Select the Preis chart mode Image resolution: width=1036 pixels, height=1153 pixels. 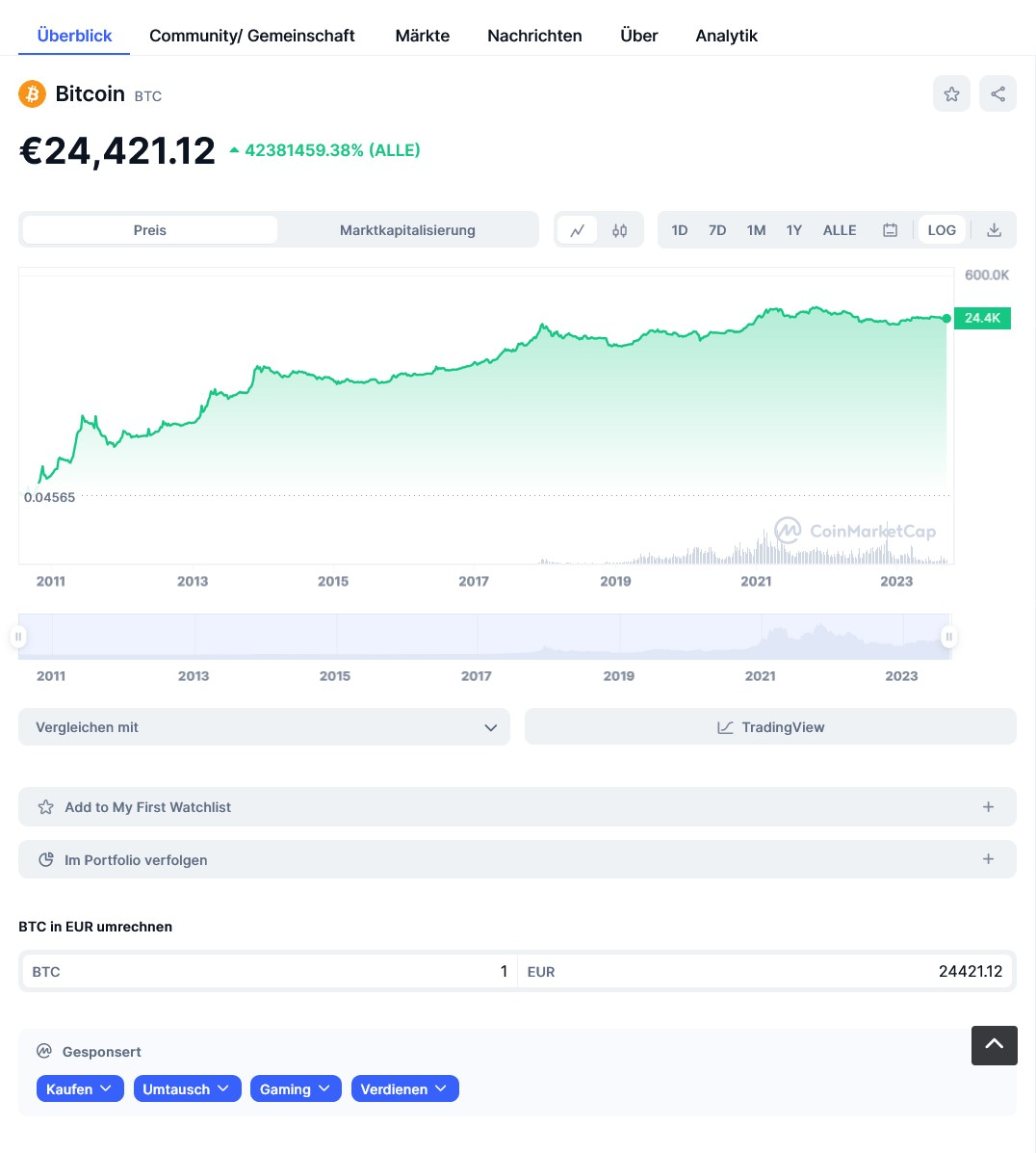click(150, 230)
